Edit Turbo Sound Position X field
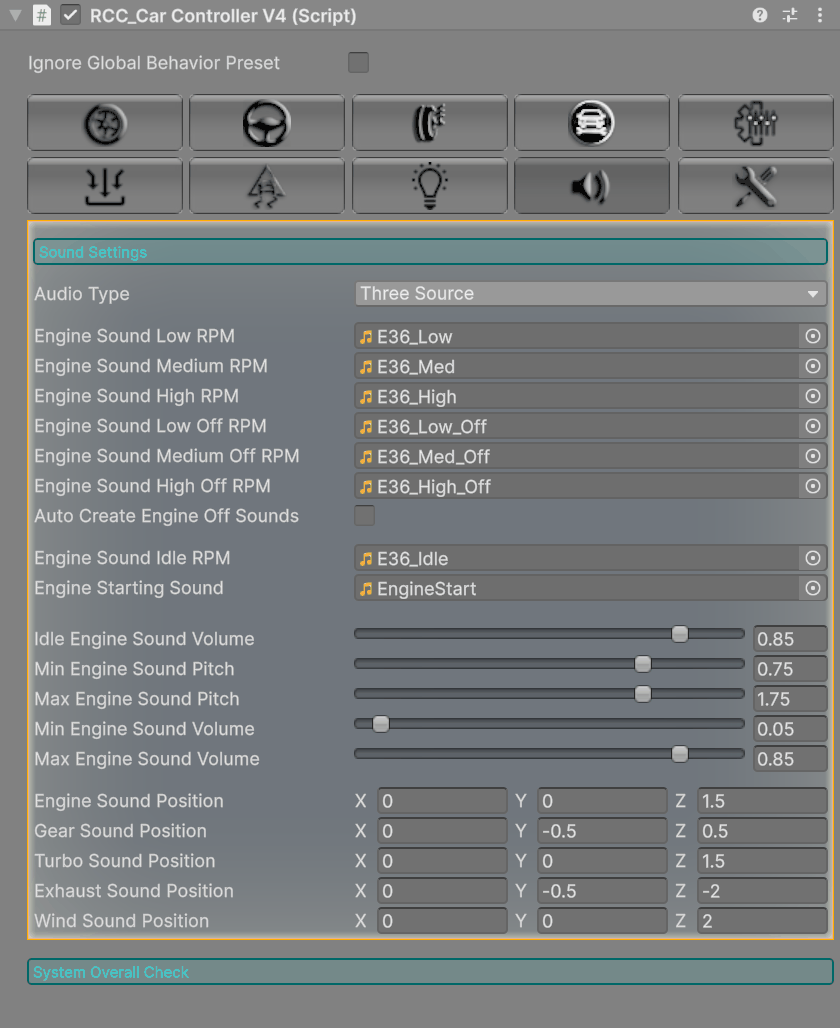Screen dimensions: 840x1028 click(442, 861)
